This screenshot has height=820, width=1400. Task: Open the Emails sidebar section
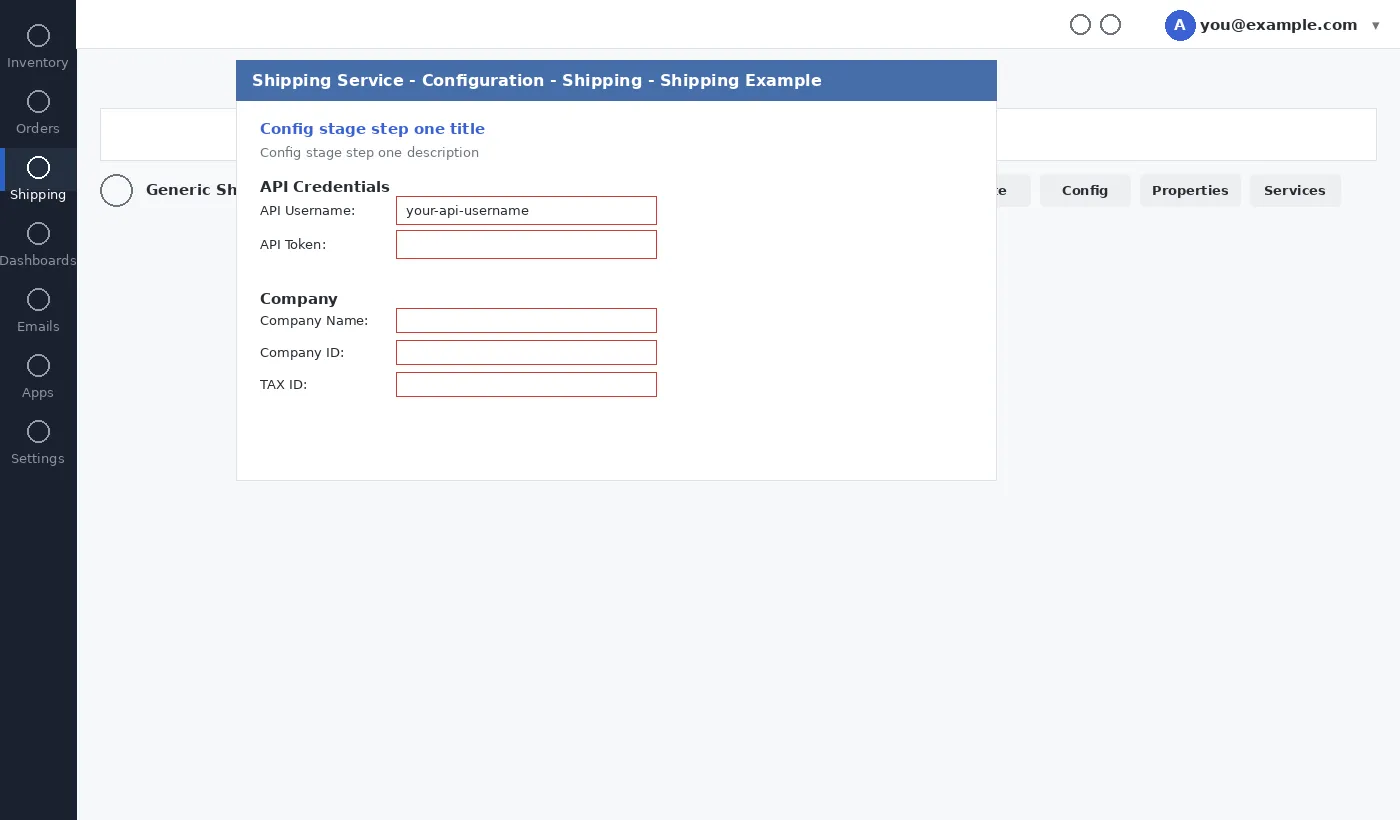point(38,312)
